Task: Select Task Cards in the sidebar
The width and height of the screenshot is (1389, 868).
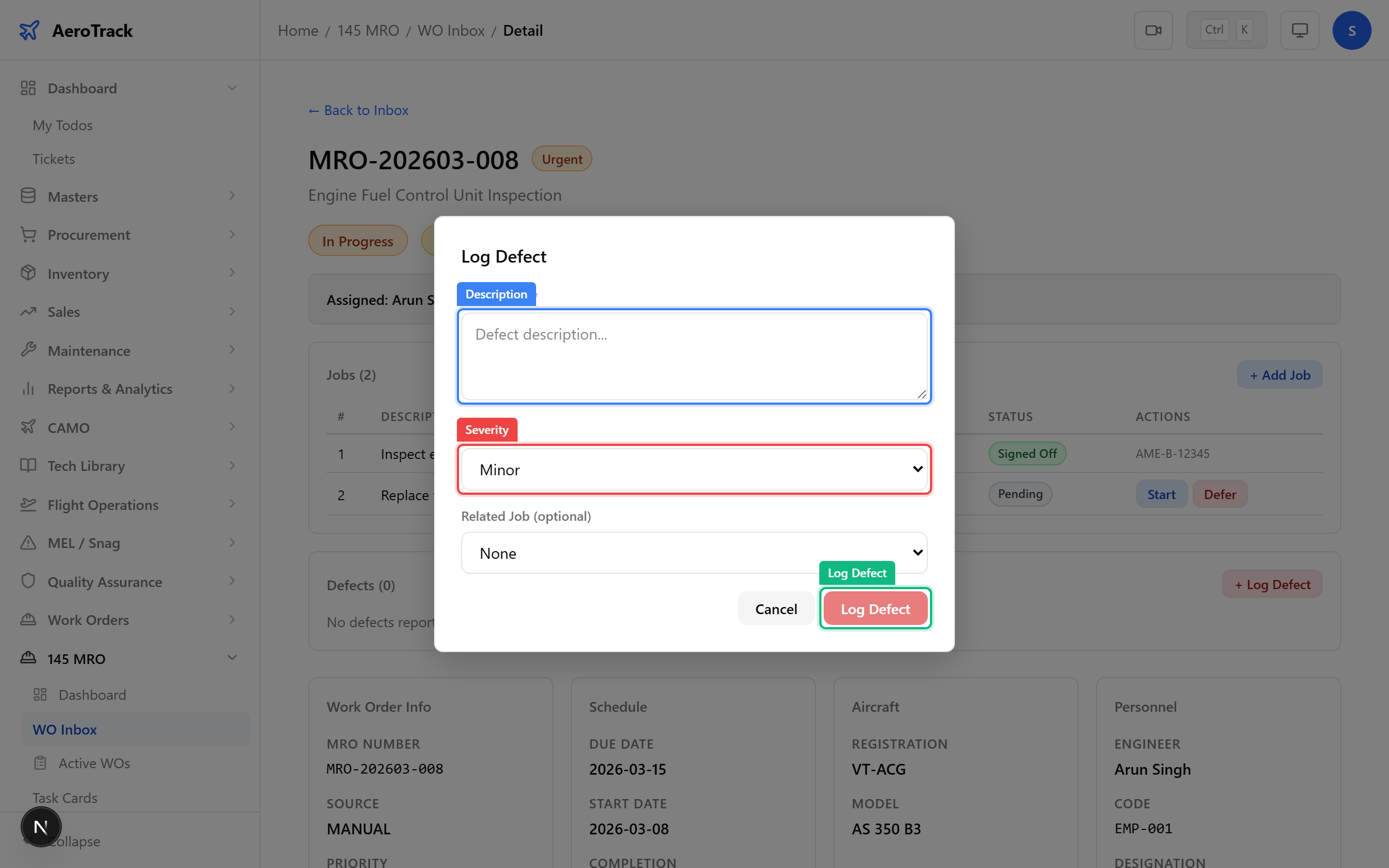Action: pyautogui.click(x=65, y=797)
